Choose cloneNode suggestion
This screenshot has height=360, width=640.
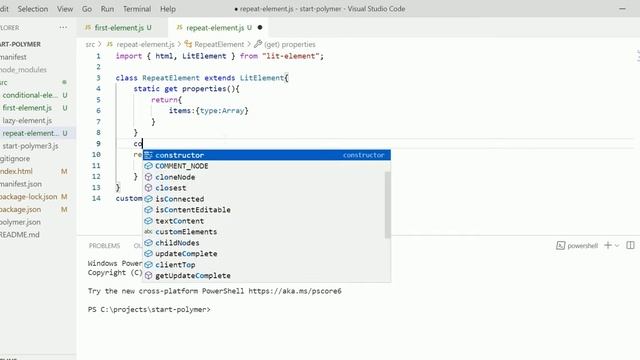[x=264, y=177]
